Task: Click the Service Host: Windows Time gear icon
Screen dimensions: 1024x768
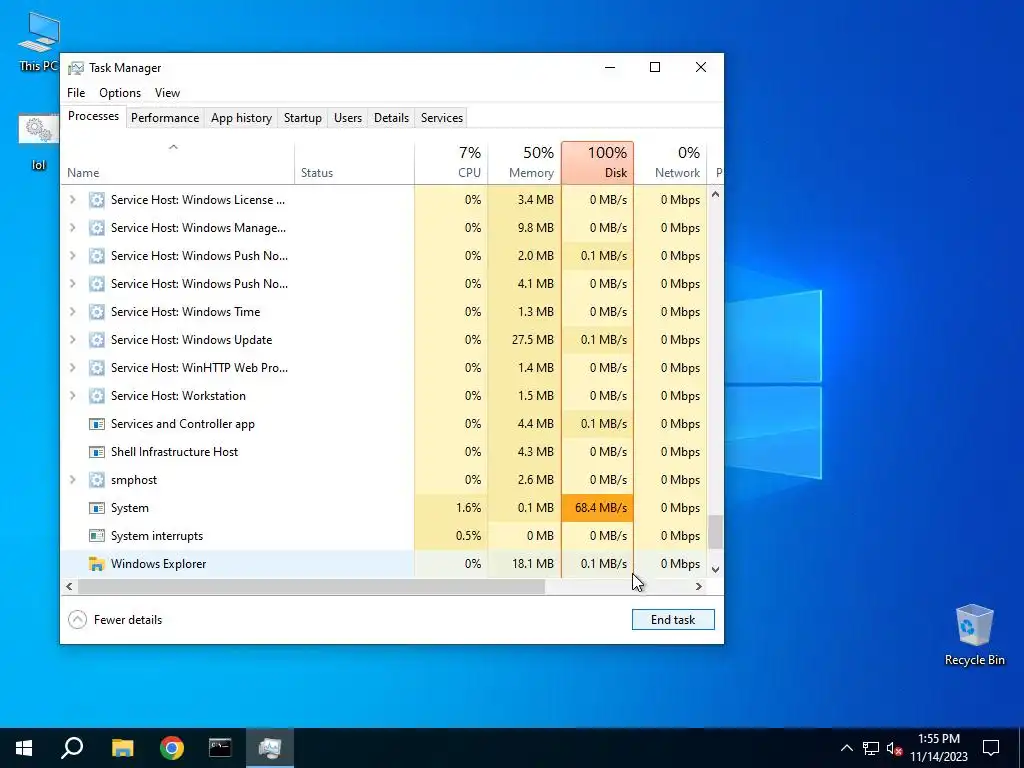Action: point(97,312)
